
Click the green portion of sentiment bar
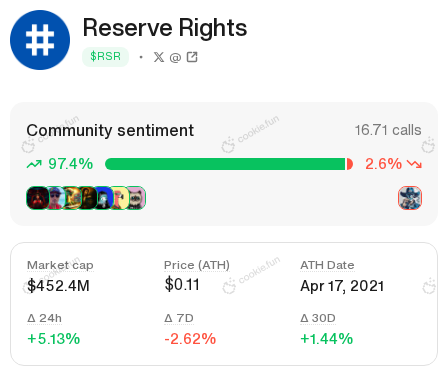[225, 164]
